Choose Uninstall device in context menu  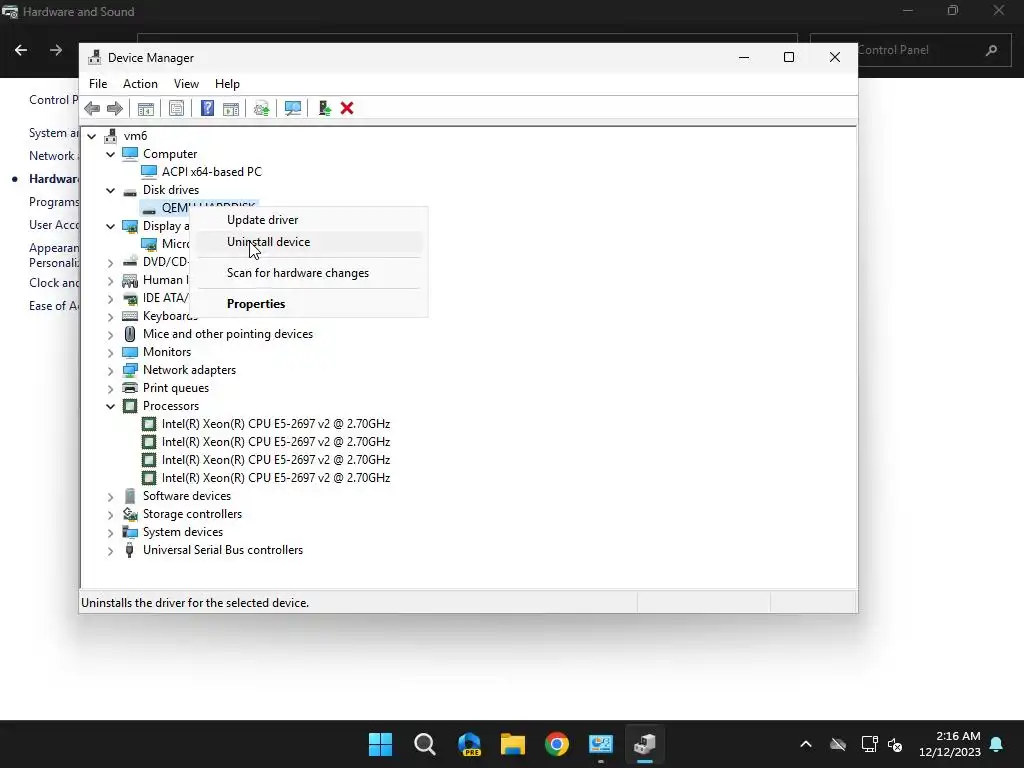coord(309,242)
